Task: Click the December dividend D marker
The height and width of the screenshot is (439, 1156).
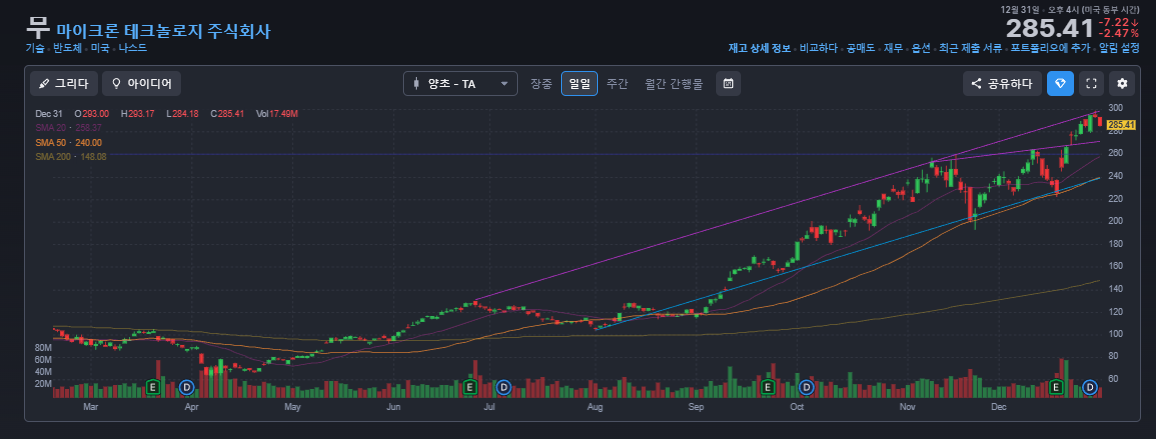Action: click(x=1090, y=387)
